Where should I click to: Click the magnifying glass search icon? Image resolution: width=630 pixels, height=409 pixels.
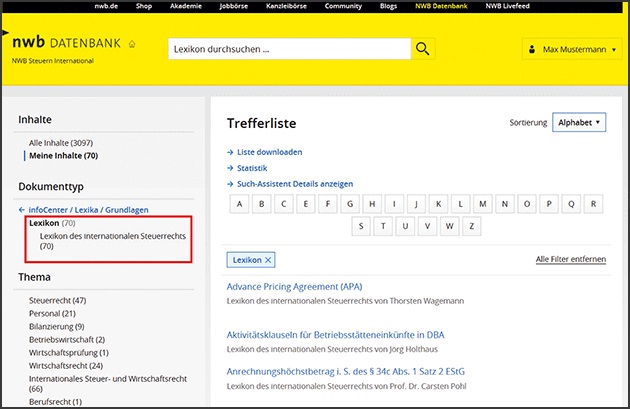click(x=424, y=49)
